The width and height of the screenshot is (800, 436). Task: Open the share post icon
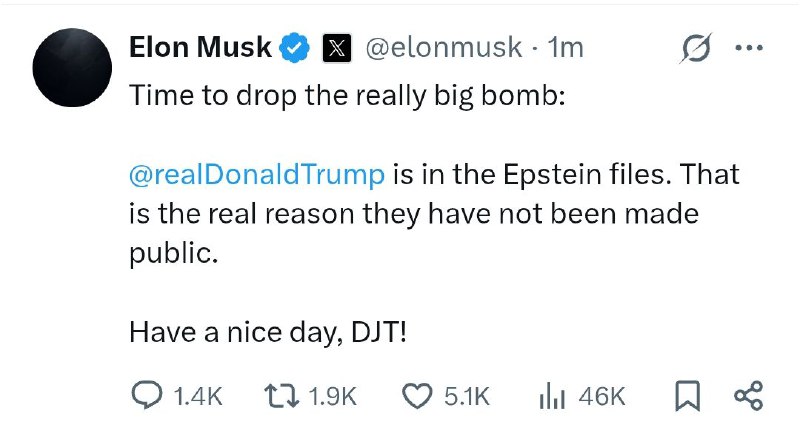(x=748, y=396)
